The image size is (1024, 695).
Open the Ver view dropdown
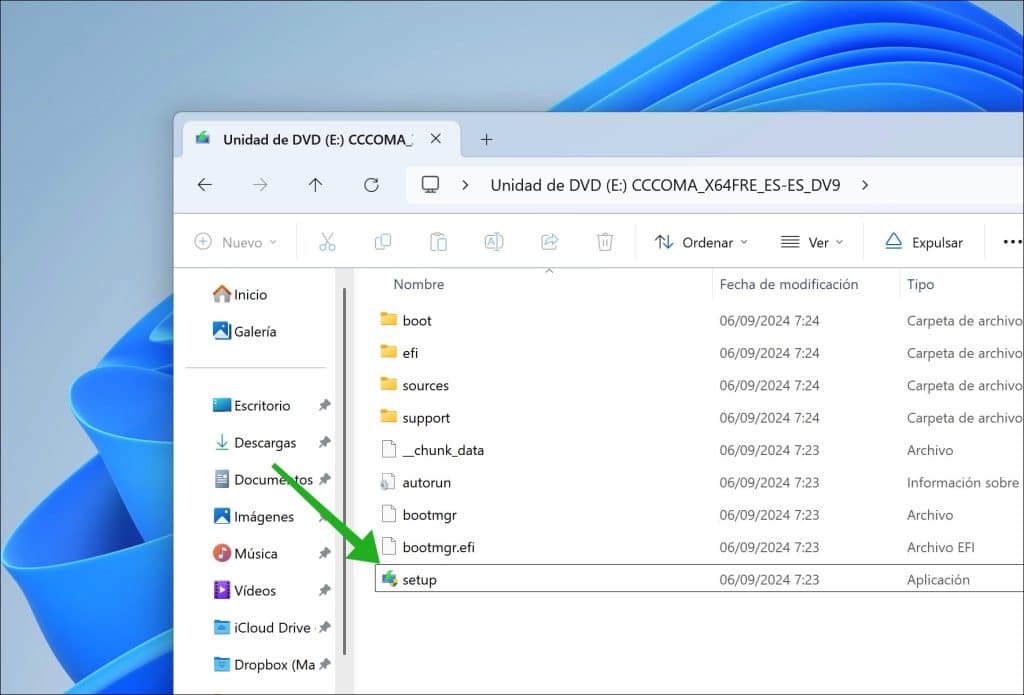point(812,242)
